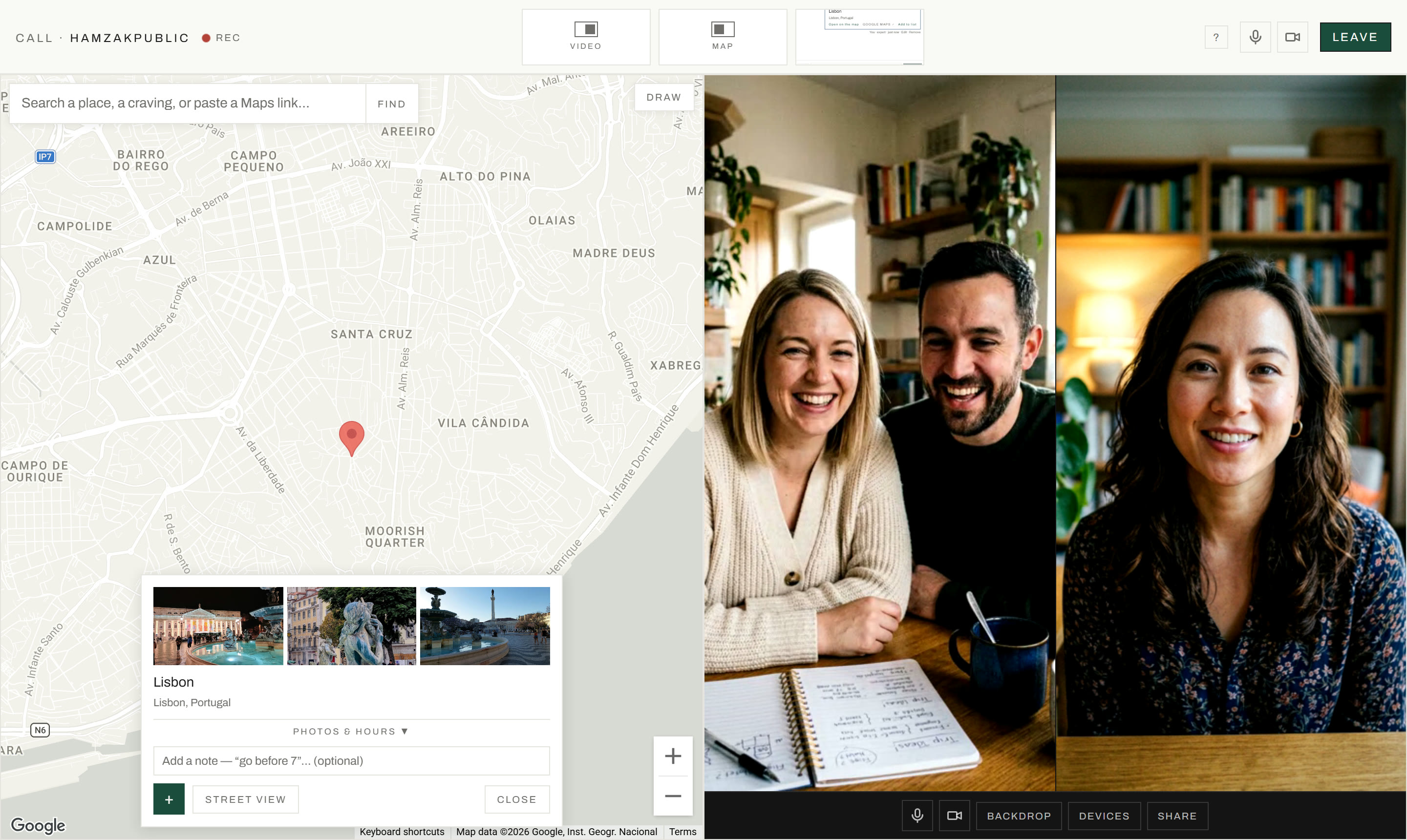The width and height of the screenshot is (1407, 840).
Task: Open Devices settings
Action: (x=1104, y=816)
